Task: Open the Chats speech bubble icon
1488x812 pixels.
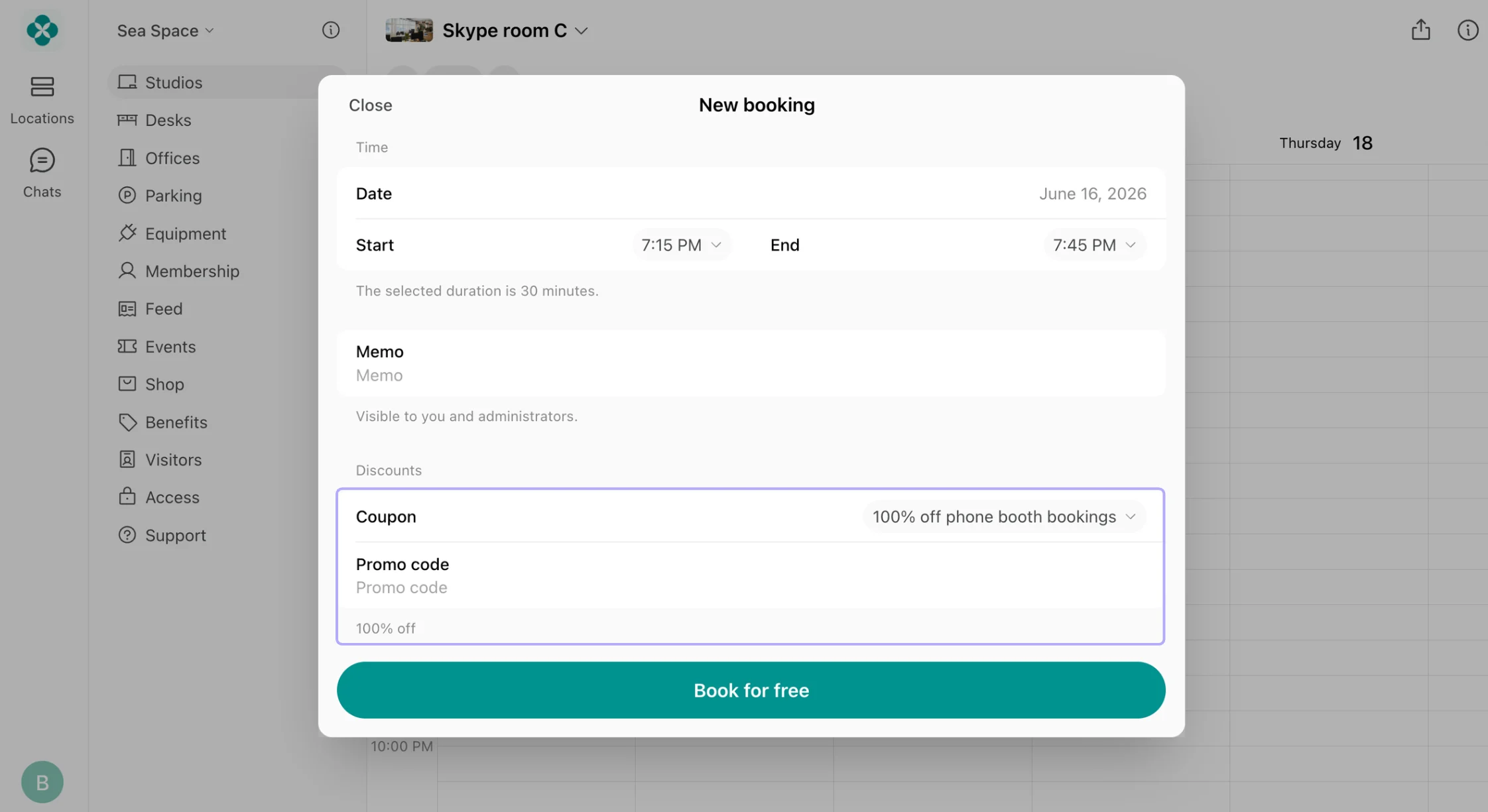Action: [x=42, y=160]
